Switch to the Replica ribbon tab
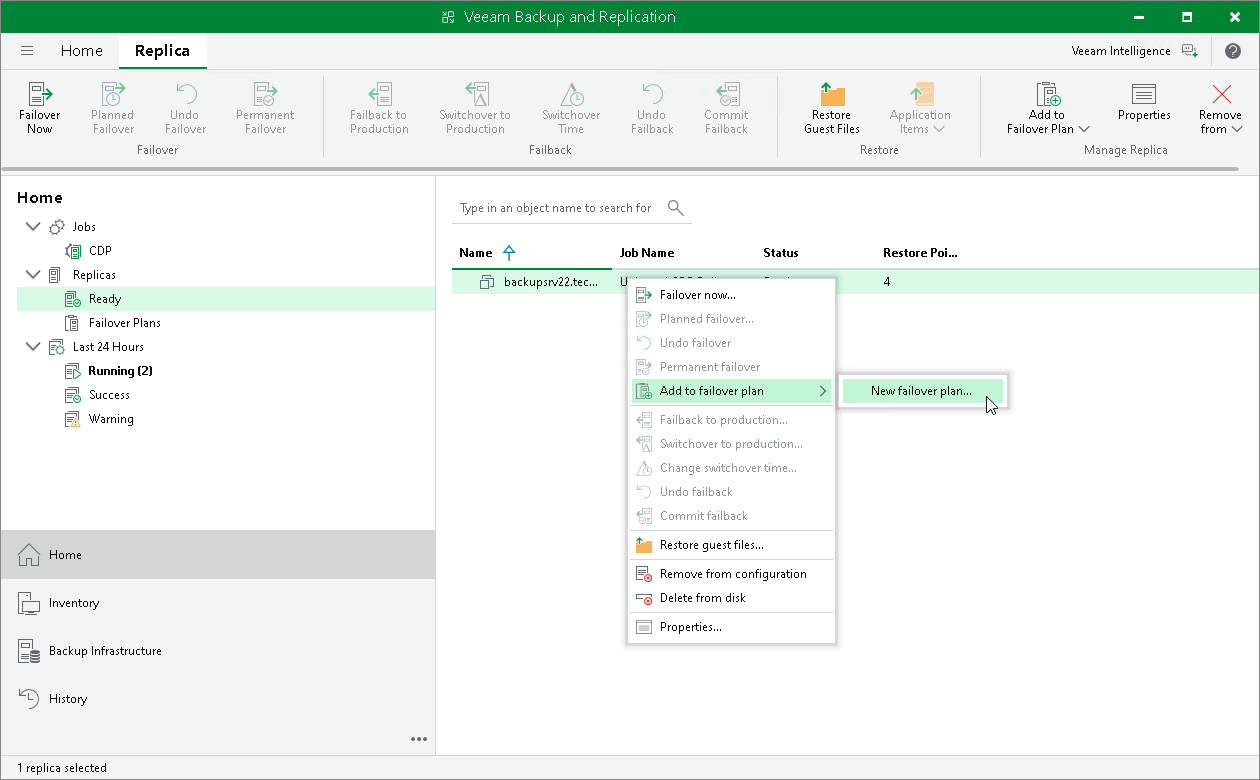The width and height of the screenshot is (1260, 780). 163,51
